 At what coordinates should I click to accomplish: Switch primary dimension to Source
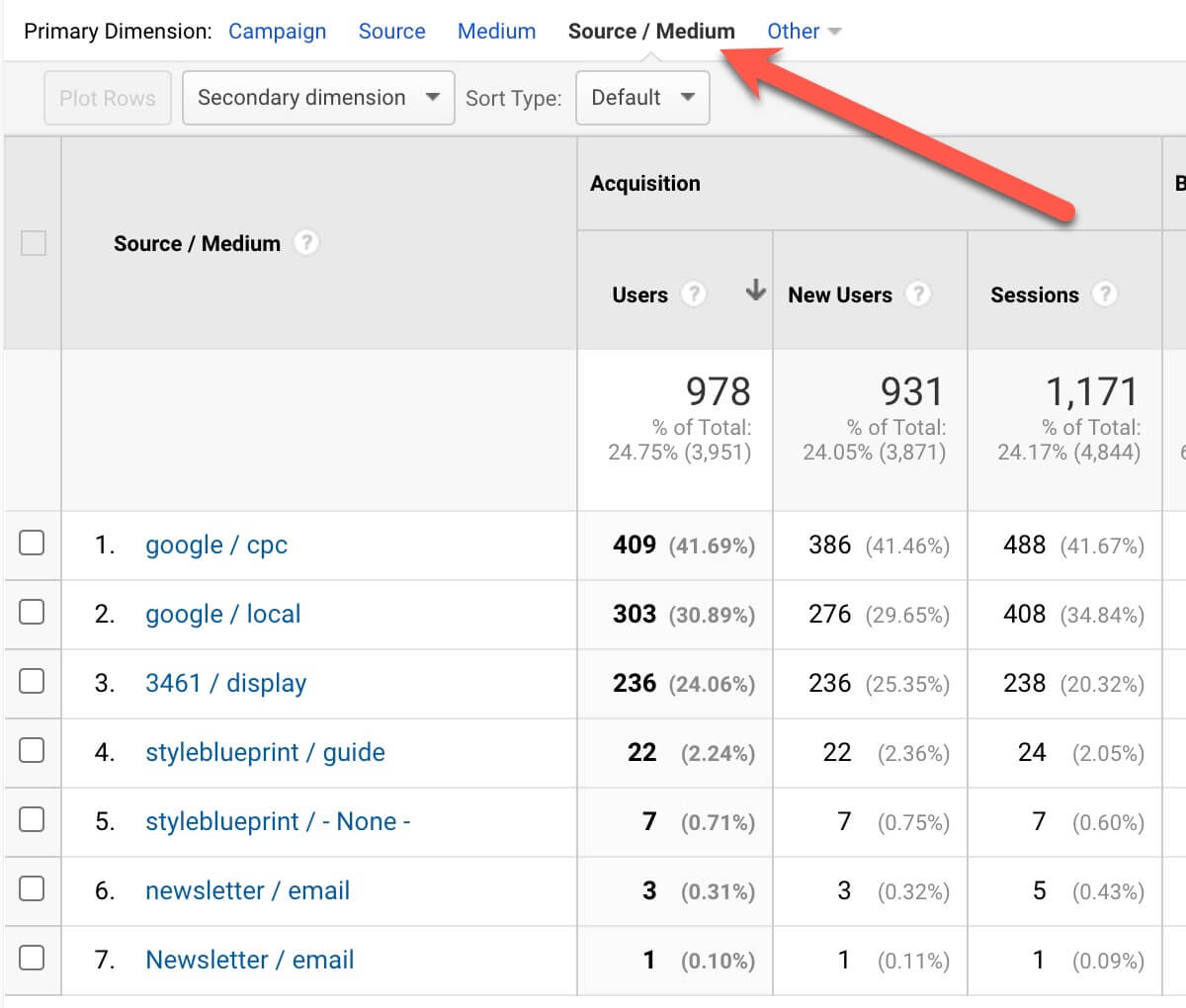pos(391,32)
